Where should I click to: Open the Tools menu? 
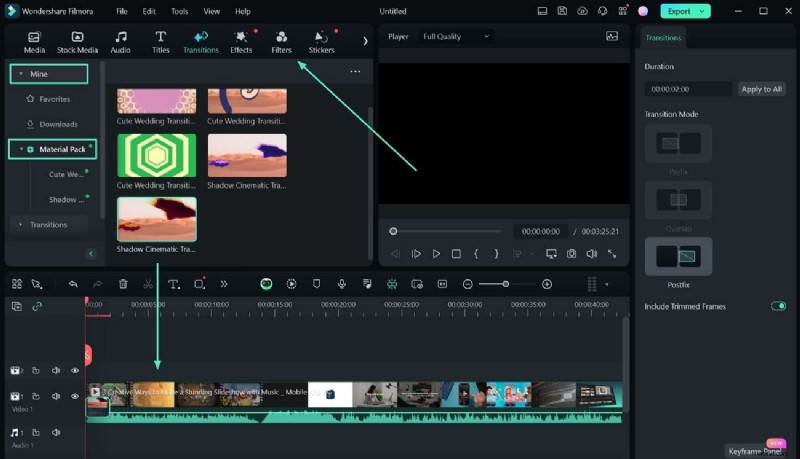180,11
